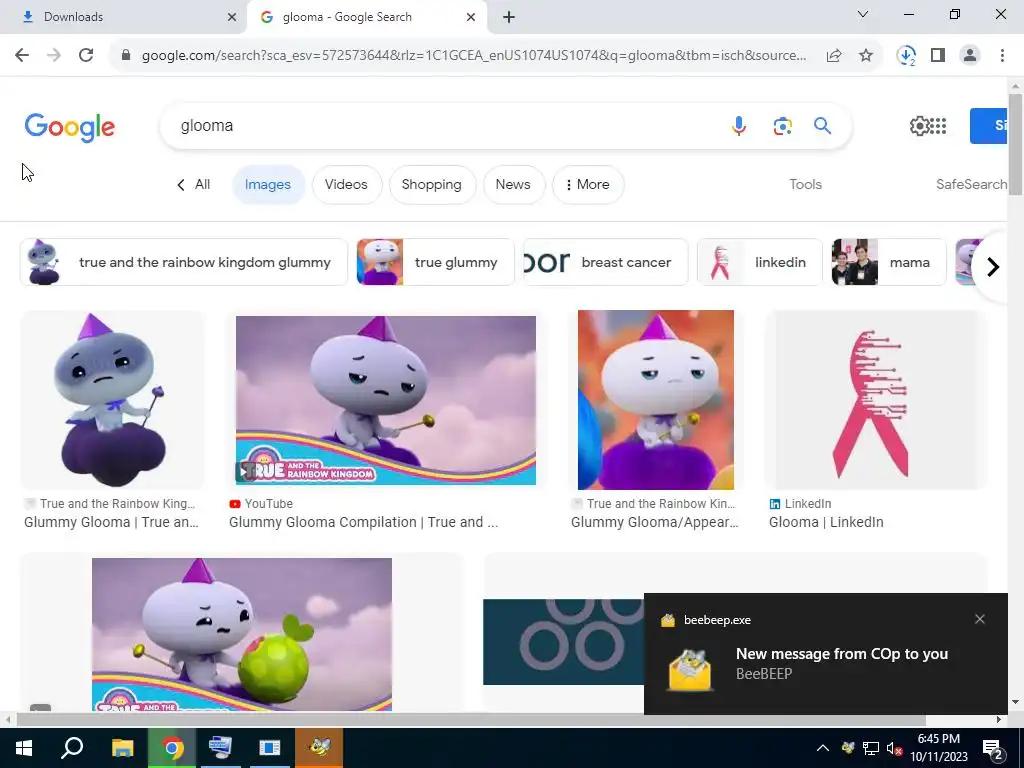This screenshot has height=768, width=1024.
Task: Click the browser forward arrow
Action: [x=54, y=56]
